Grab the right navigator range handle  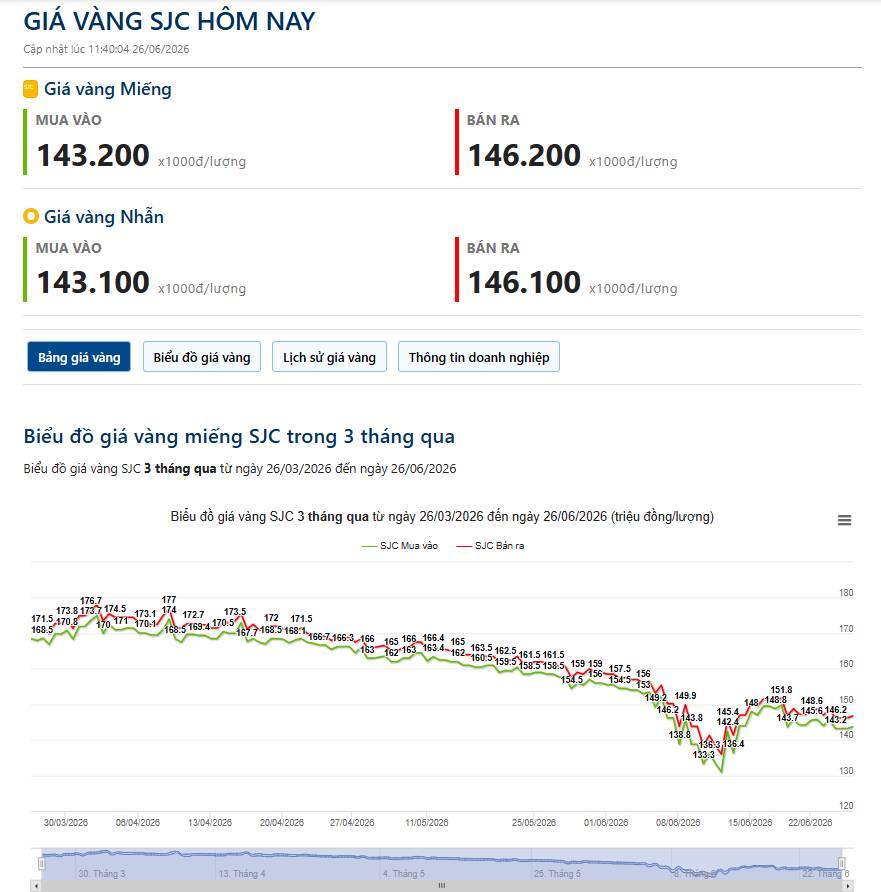point(842,864)
